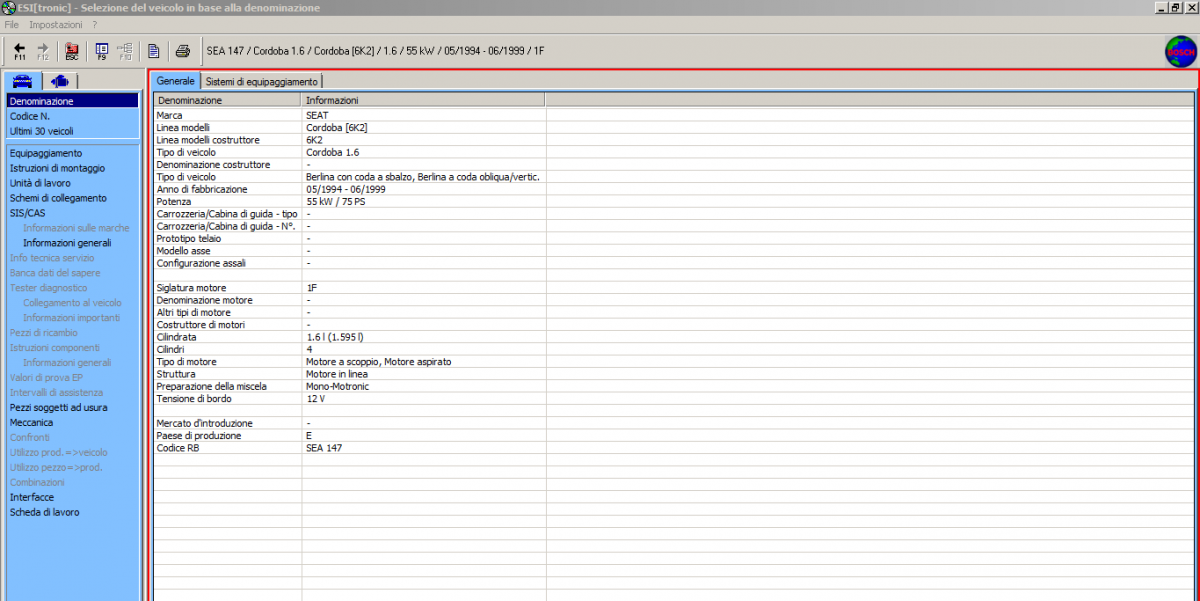Screen dimensions: 1200x601
Task: Click the Tensione di bordo 12 V value
Action: 315,398
